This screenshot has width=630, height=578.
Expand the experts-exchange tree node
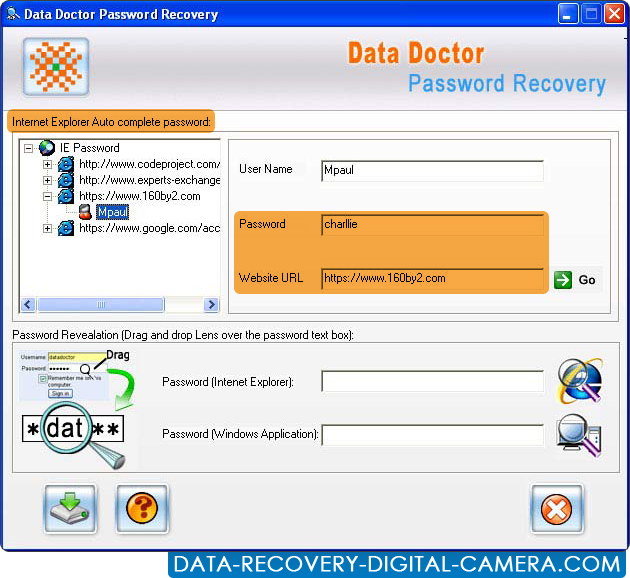47,180
